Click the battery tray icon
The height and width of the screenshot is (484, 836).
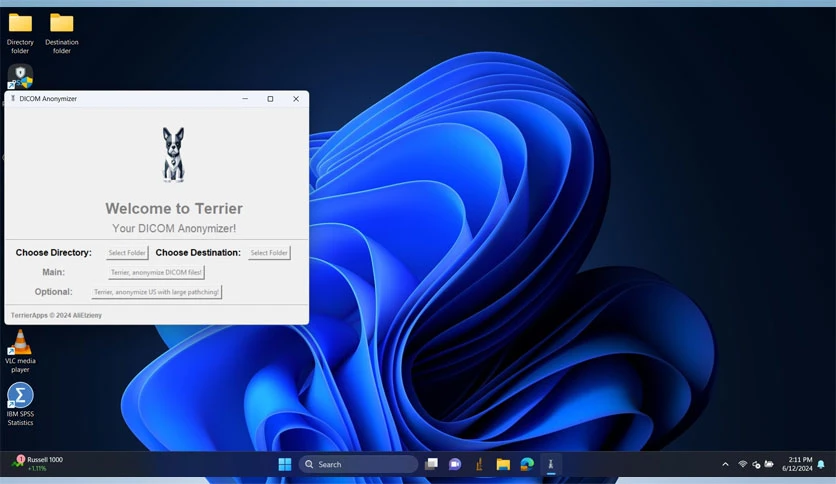tap(769, 464)
